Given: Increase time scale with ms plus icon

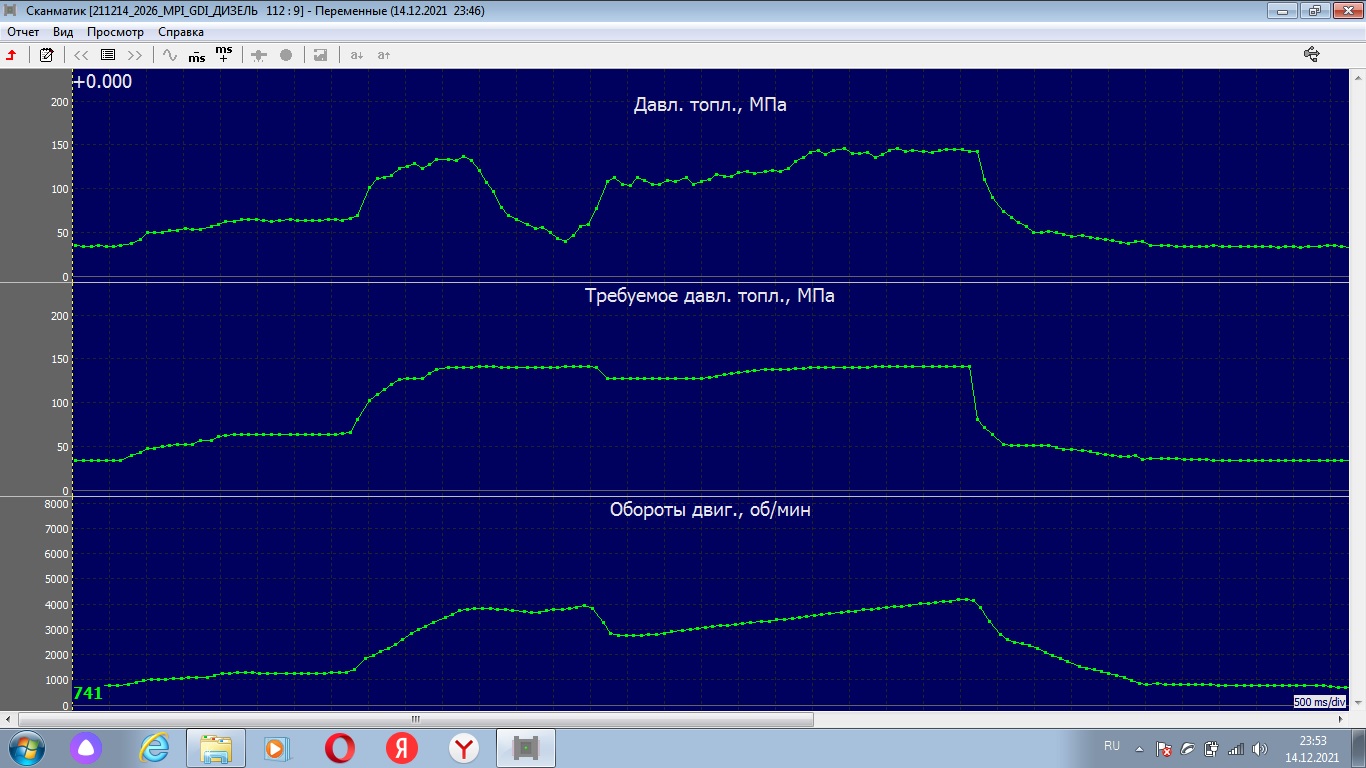Looking at the screenshot, I should [224, 54].
